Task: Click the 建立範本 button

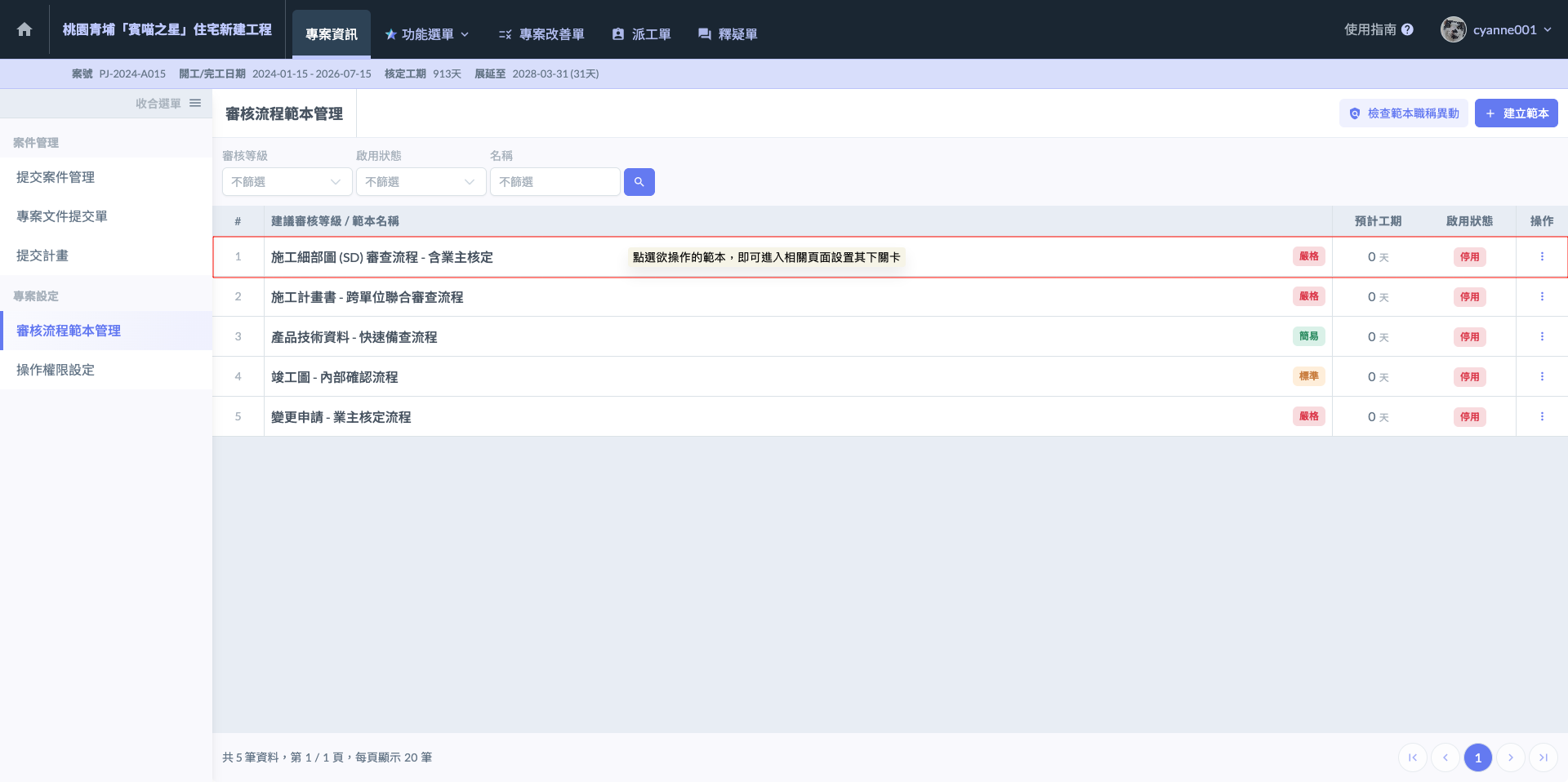Action: tap(1517, 113)
